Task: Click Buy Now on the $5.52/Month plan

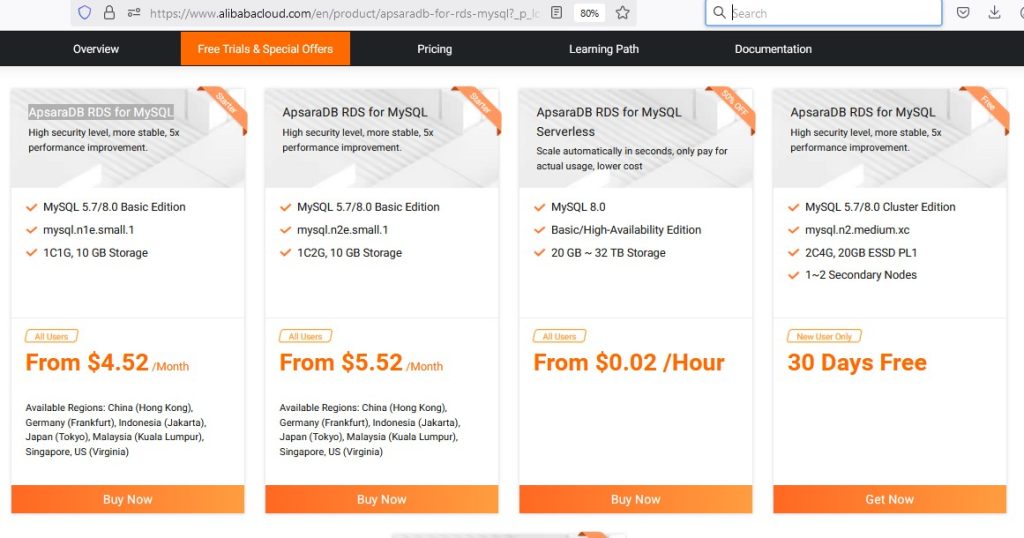Action: tap(381, 499)
